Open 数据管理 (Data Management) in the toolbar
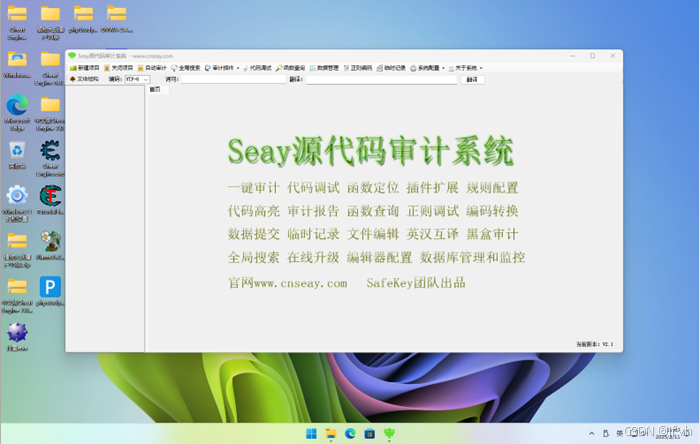 click(324, 68)
